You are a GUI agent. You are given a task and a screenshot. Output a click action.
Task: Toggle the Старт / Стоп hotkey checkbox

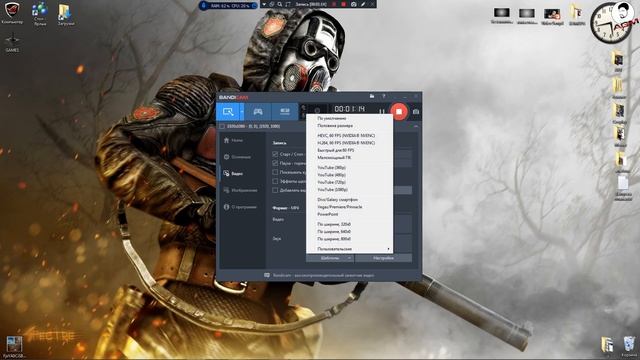(x=275, y=154)
